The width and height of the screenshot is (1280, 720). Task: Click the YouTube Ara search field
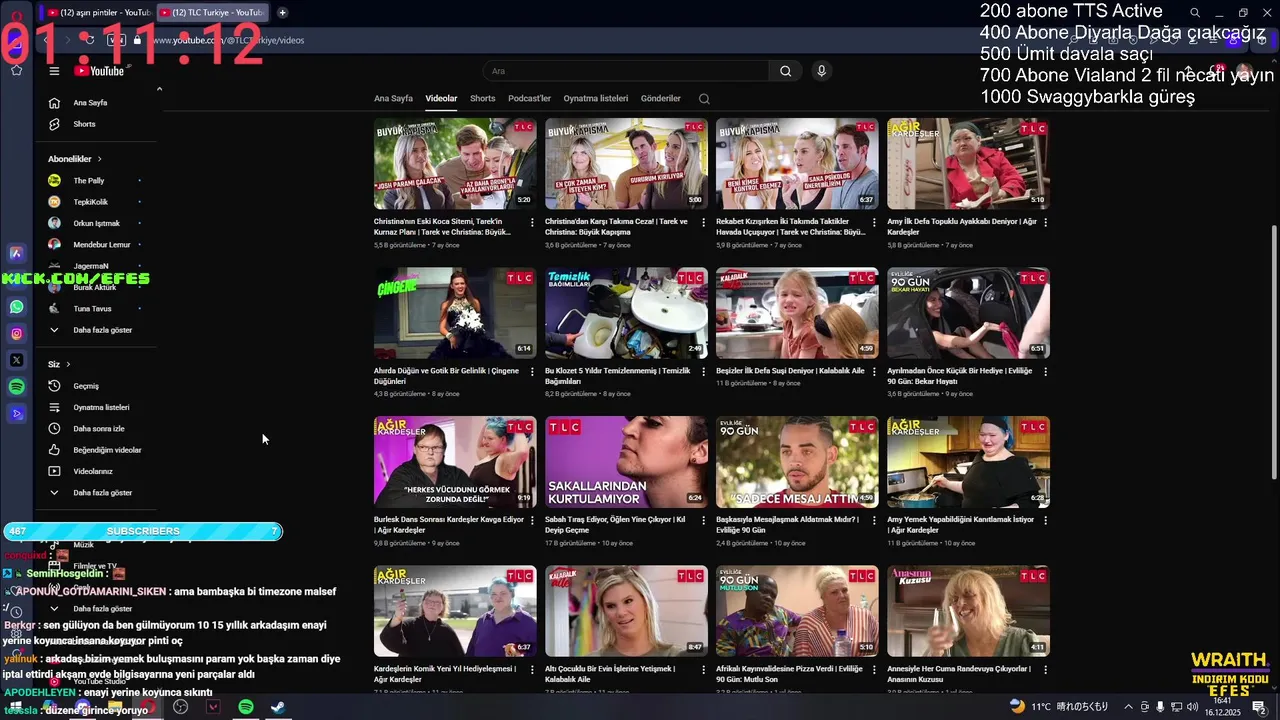pyautogui.click(x=626, y=71)
